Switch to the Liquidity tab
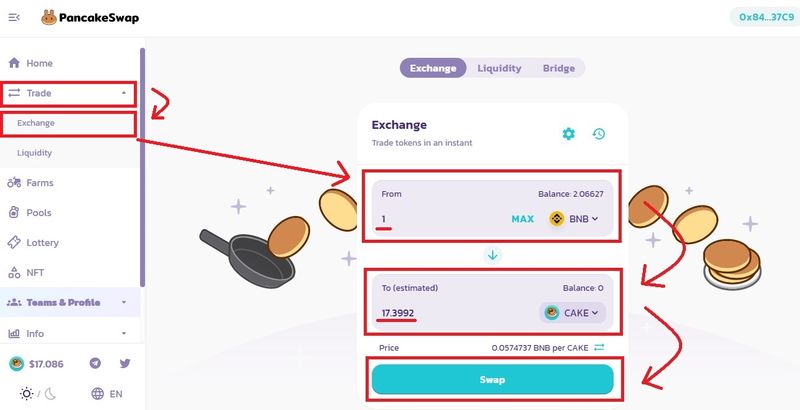This screenshot has width=800, height=410. point(499,68)
